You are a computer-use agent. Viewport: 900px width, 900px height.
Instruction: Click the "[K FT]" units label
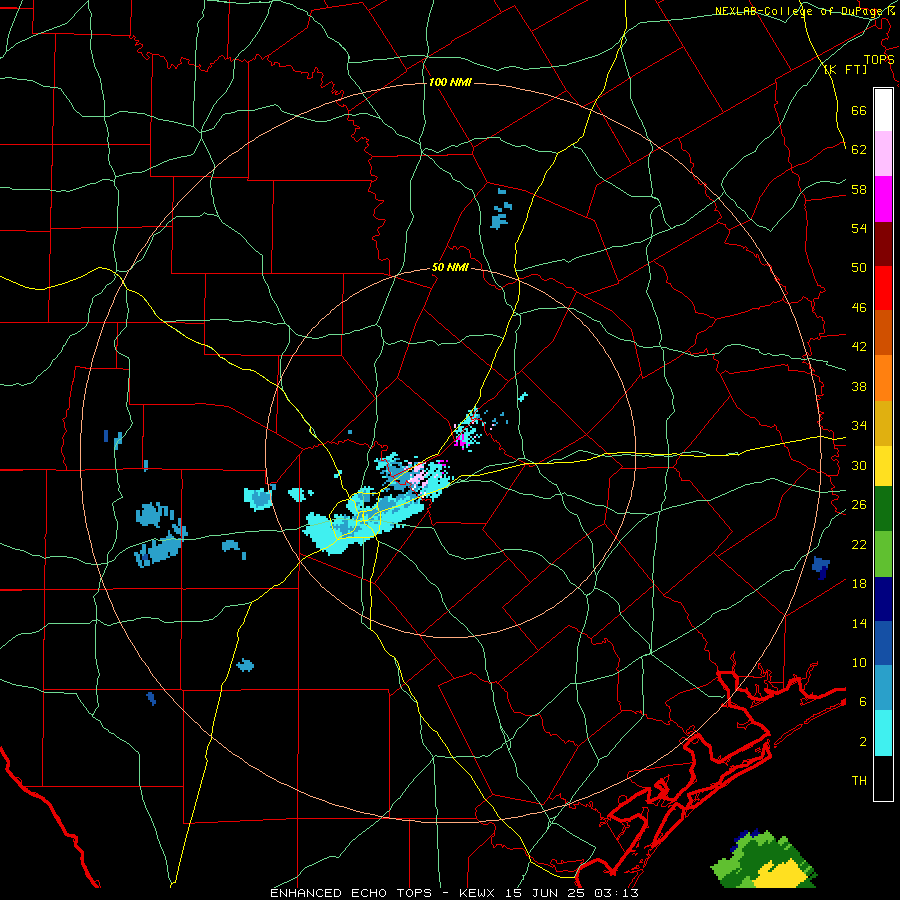(x=845, y=69)
